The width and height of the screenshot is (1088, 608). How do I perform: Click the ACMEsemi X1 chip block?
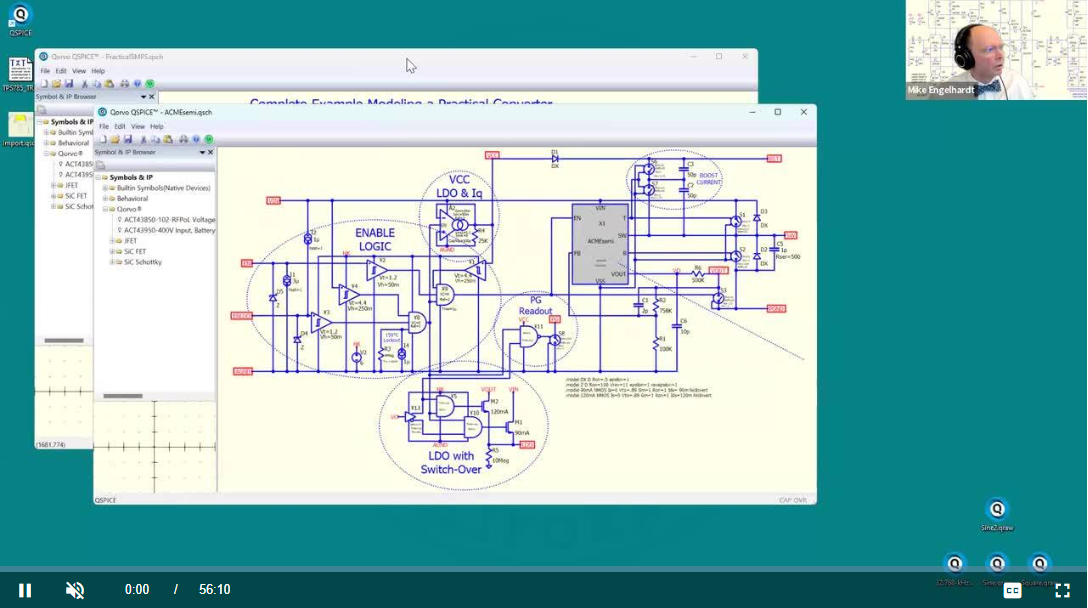pyautogui.click(x=600, y=244)
